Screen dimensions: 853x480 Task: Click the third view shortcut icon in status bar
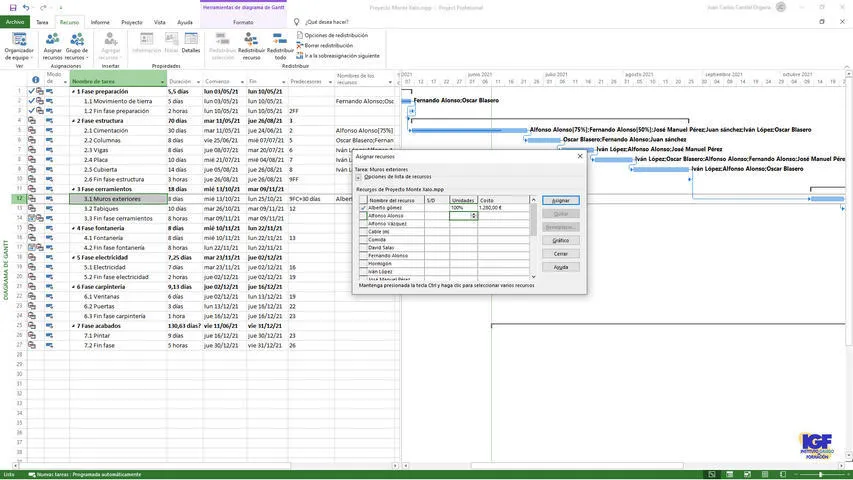pos(747,475)
